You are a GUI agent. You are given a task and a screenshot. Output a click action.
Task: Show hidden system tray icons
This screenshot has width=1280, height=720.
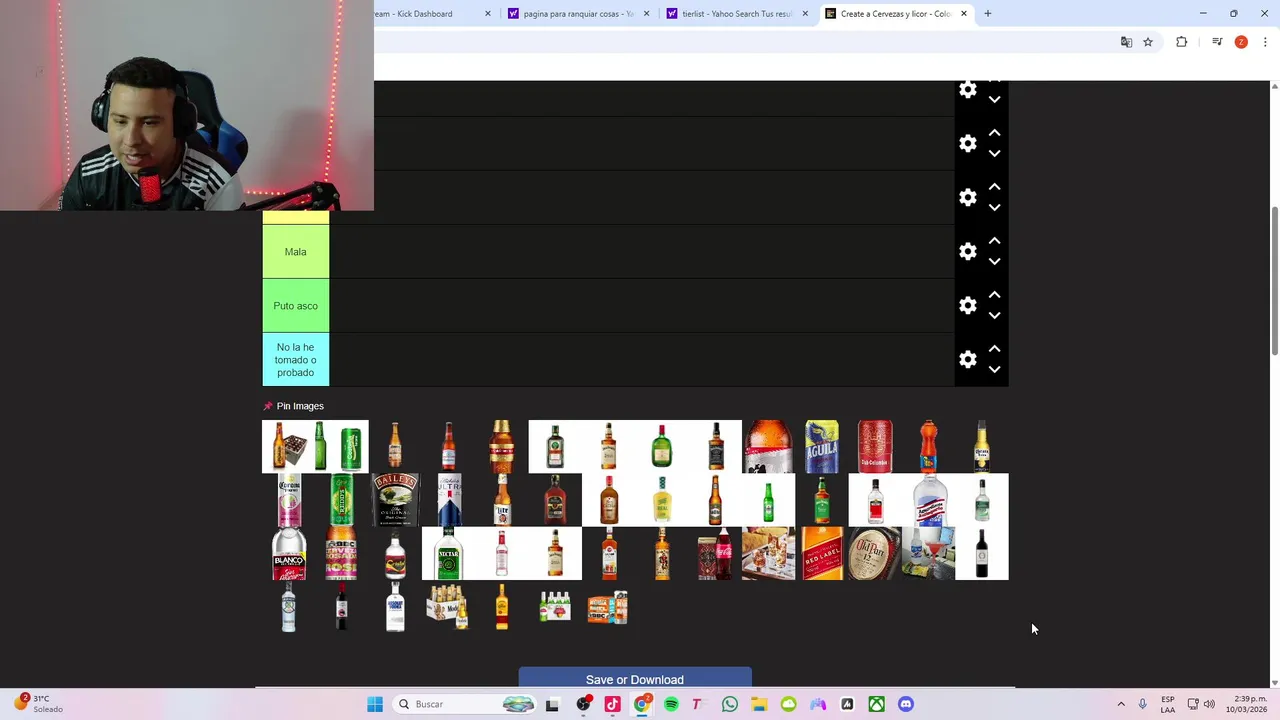point(1121,704)
